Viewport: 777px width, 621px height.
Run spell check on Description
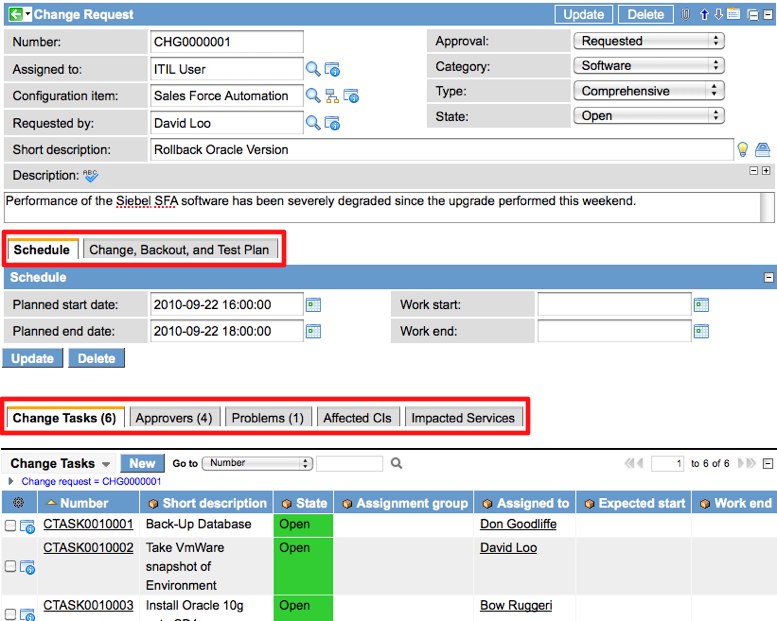(x=91, y=176)
